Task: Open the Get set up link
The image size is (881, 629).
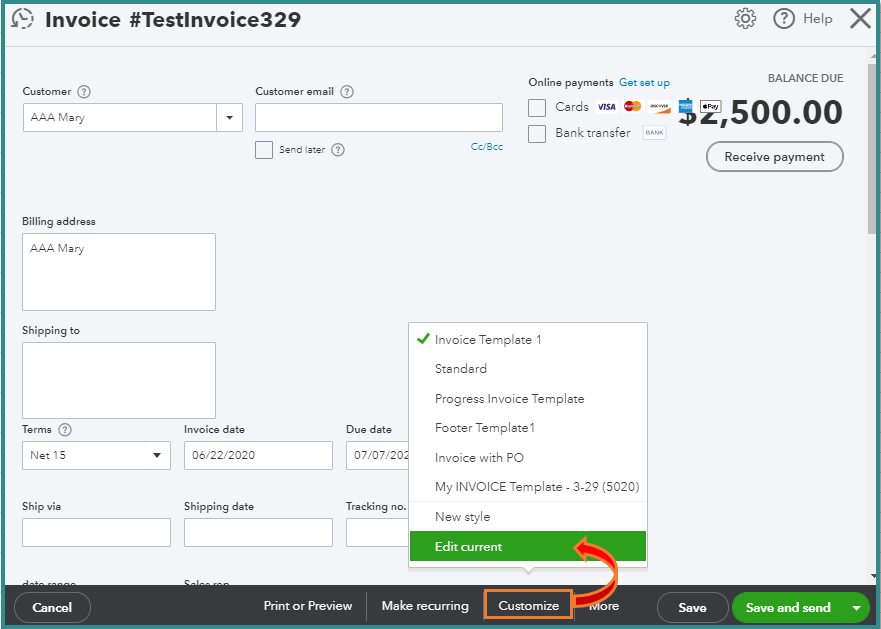Action: [x=644, y=83]
